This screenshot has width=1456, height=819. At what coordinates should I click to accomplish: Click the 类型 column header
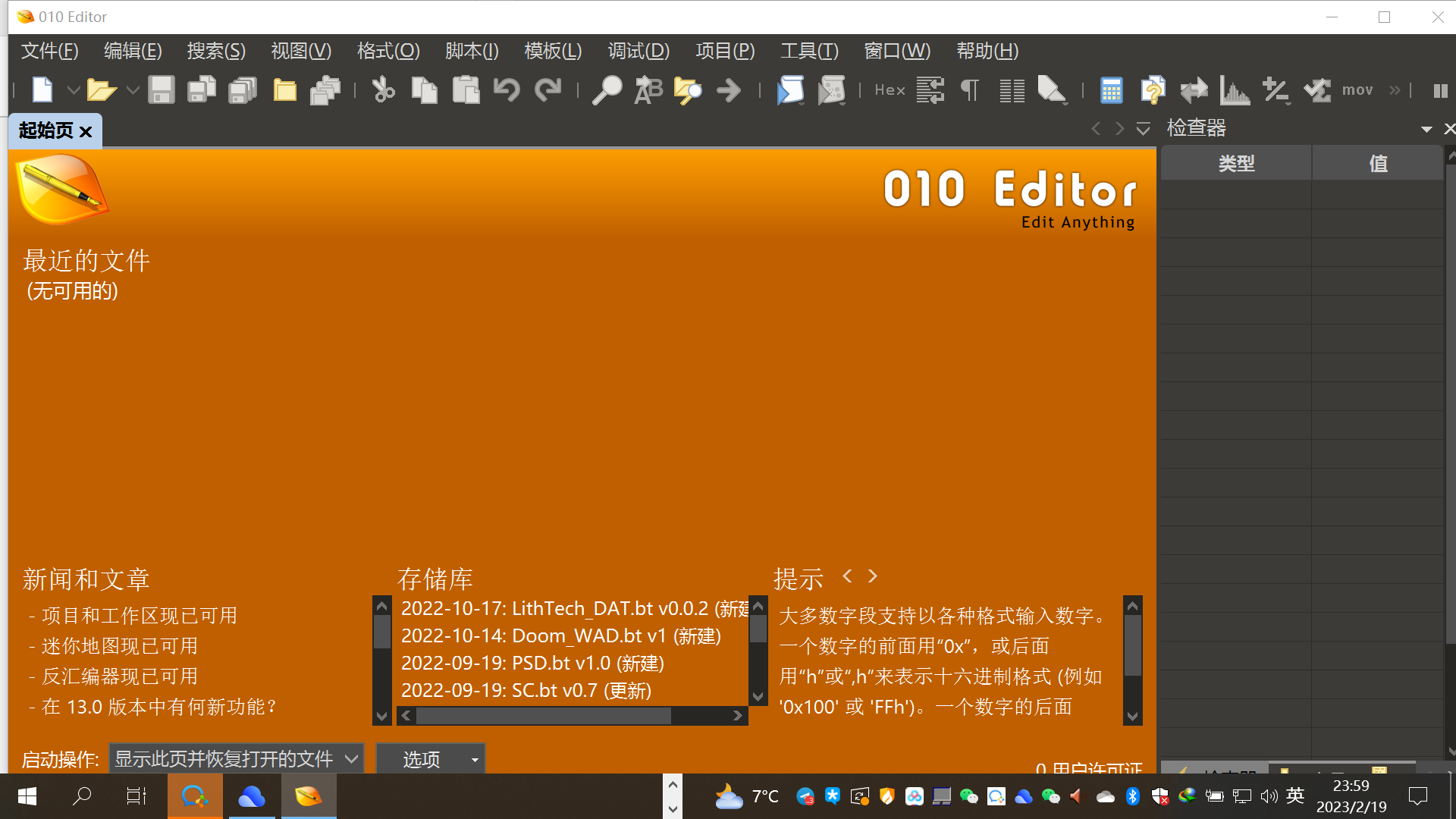(1236, 163)
